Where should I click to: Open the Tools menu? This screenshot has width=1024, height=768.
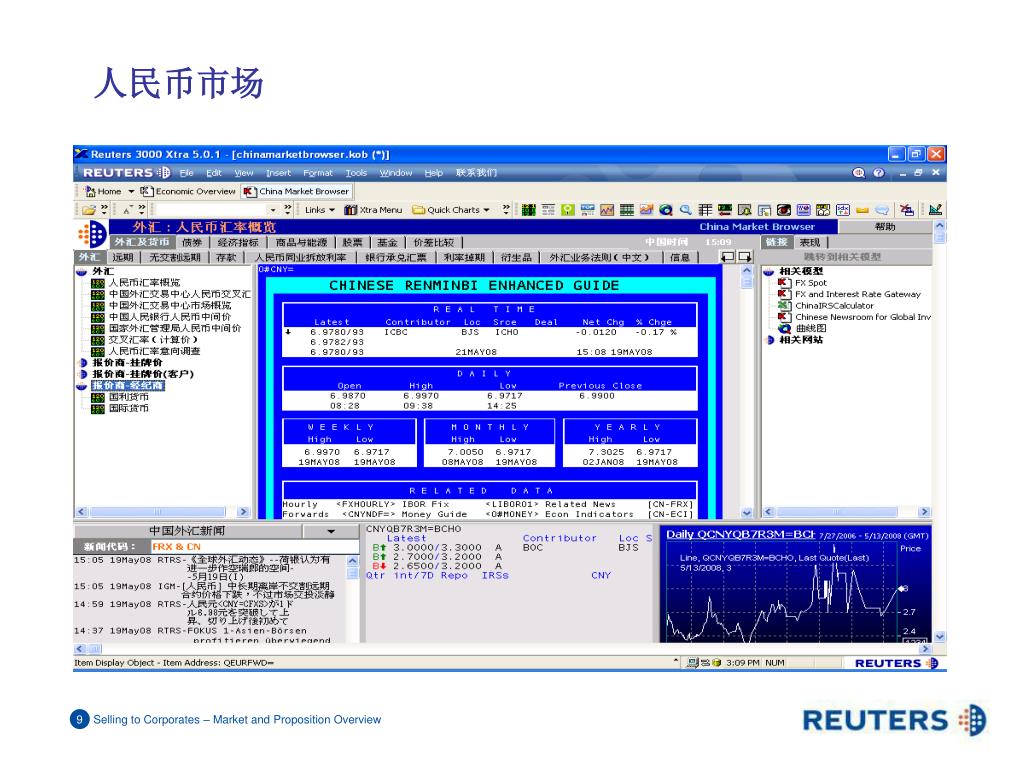tap(356, 173)
